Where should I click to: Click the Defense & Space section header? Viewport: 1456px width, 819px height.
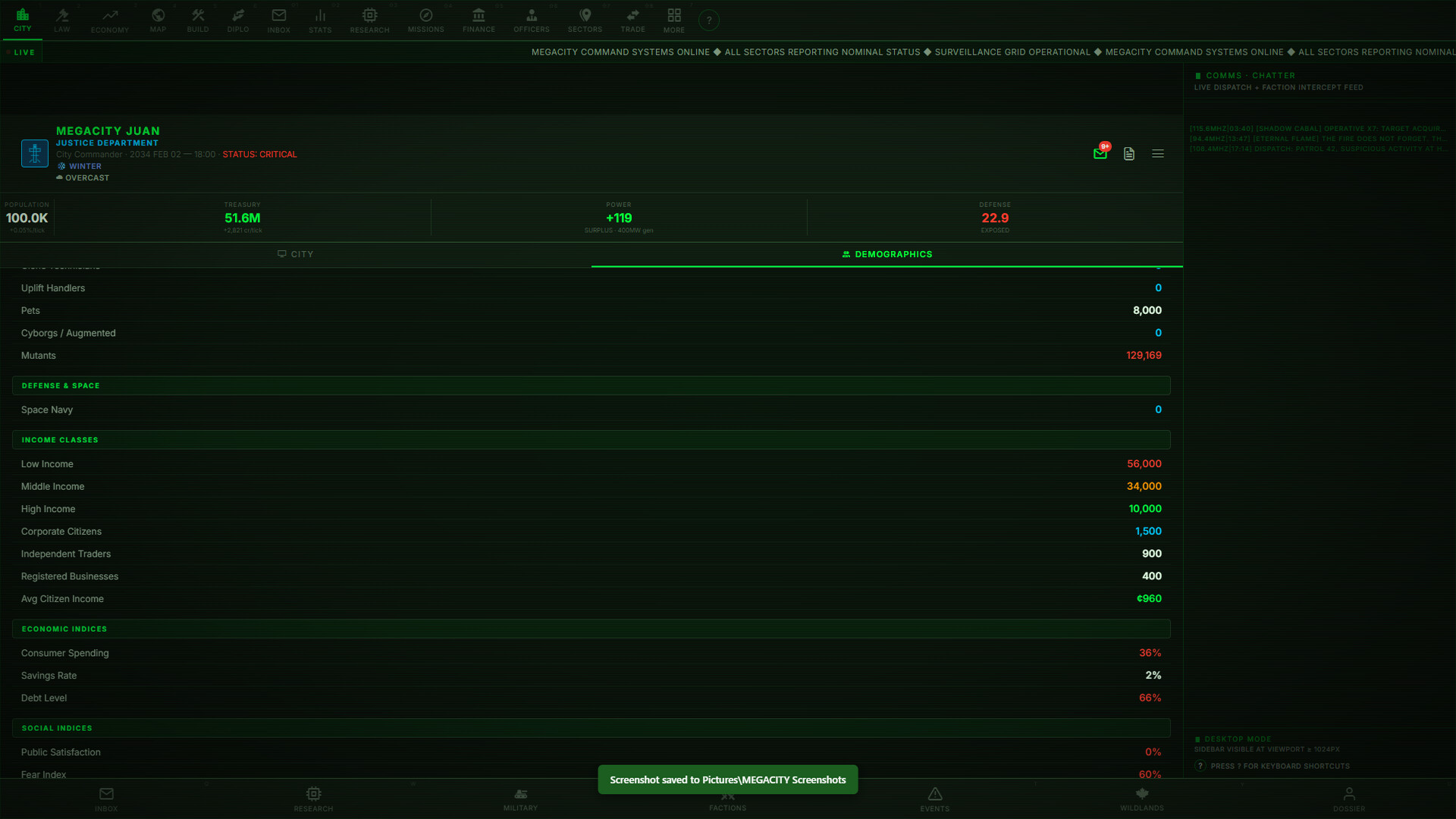pos(591,385)
